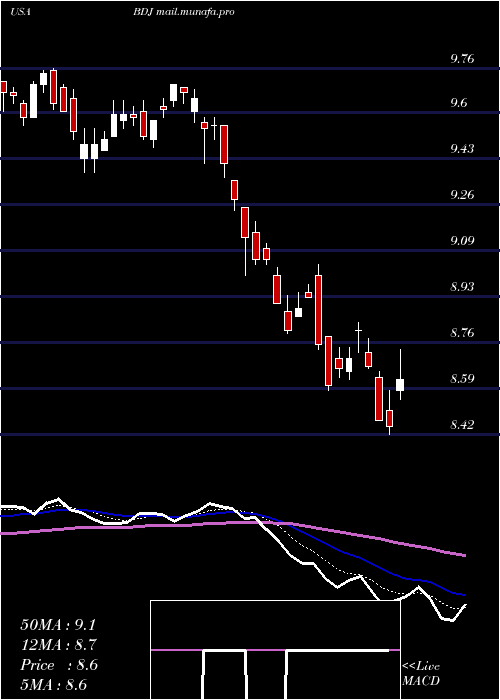Click the 9.26 price axis label

click(462, 195)
